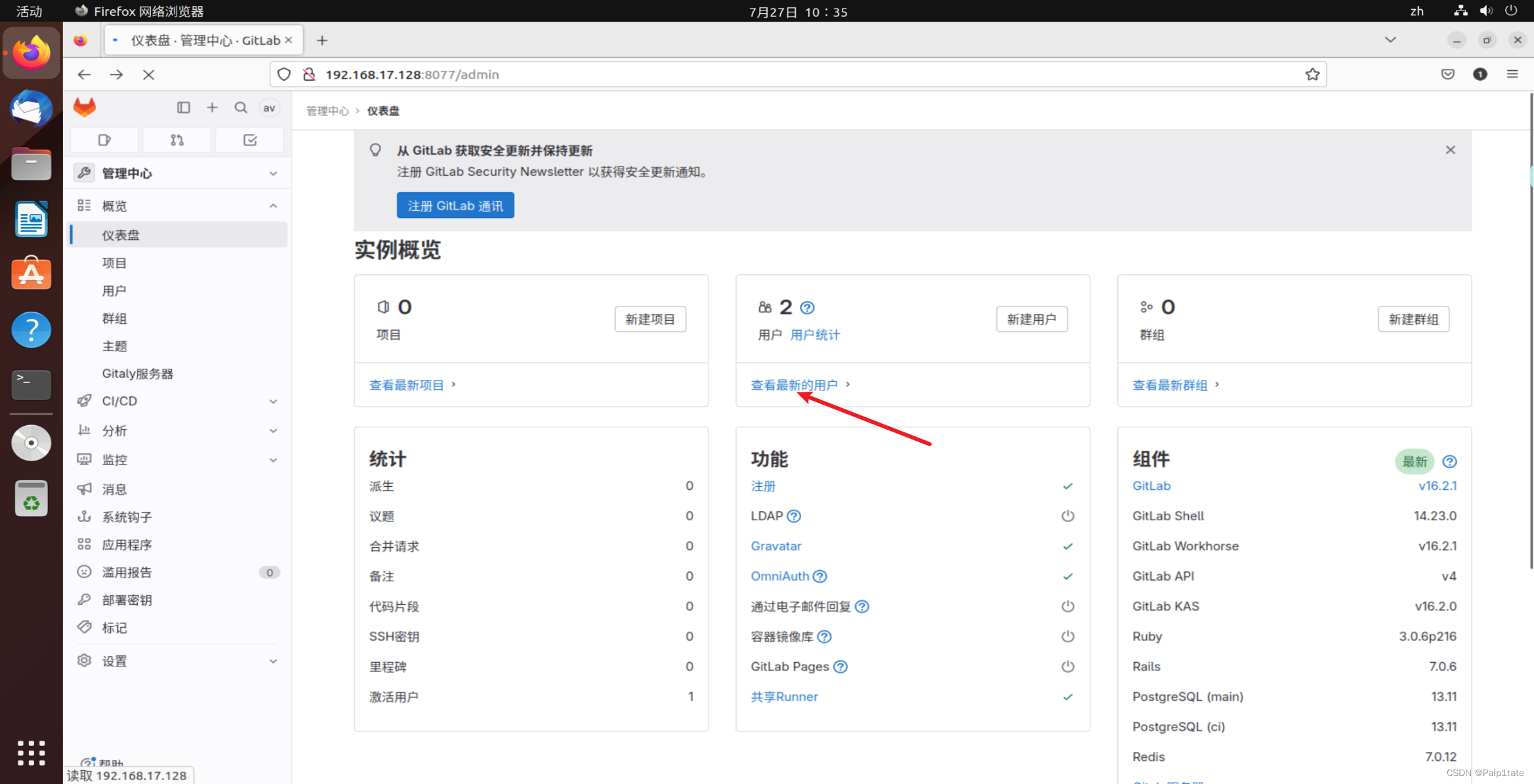Save page to Pocket icon

click(x=1448, y=75)
